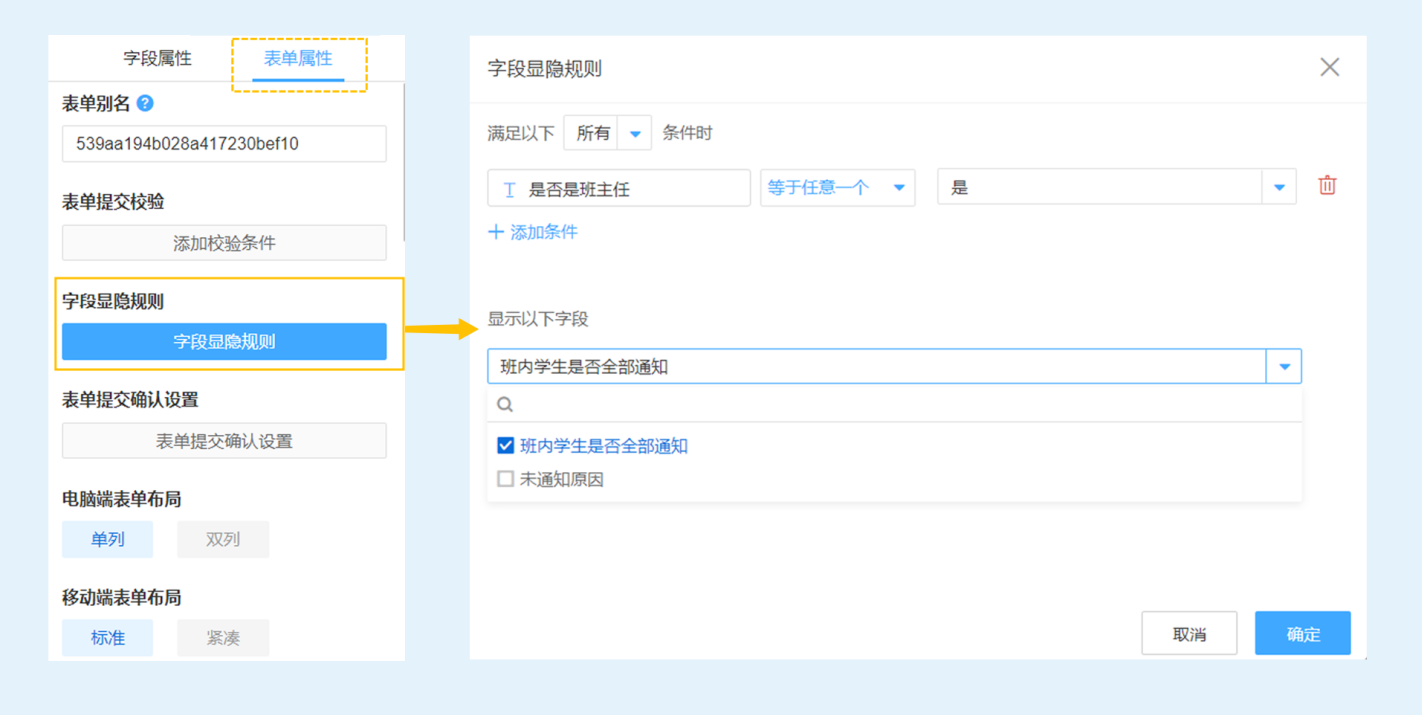Click the plus icon to 添加条件
Image resolution: width=1422 pixels, height=717 pixels.
496,232
